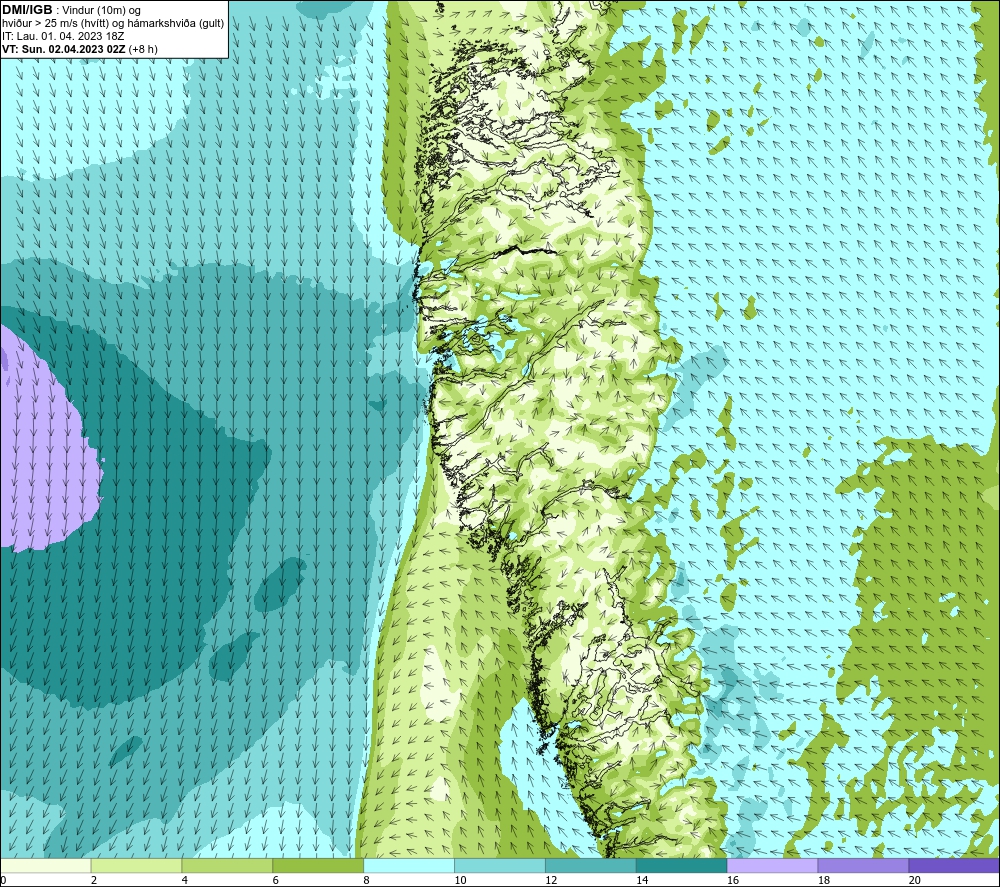This screenshot has width=1000, height=887.
Task: Click the dark teal 14–16 m/s legend swatch
Action: point(681,866)
